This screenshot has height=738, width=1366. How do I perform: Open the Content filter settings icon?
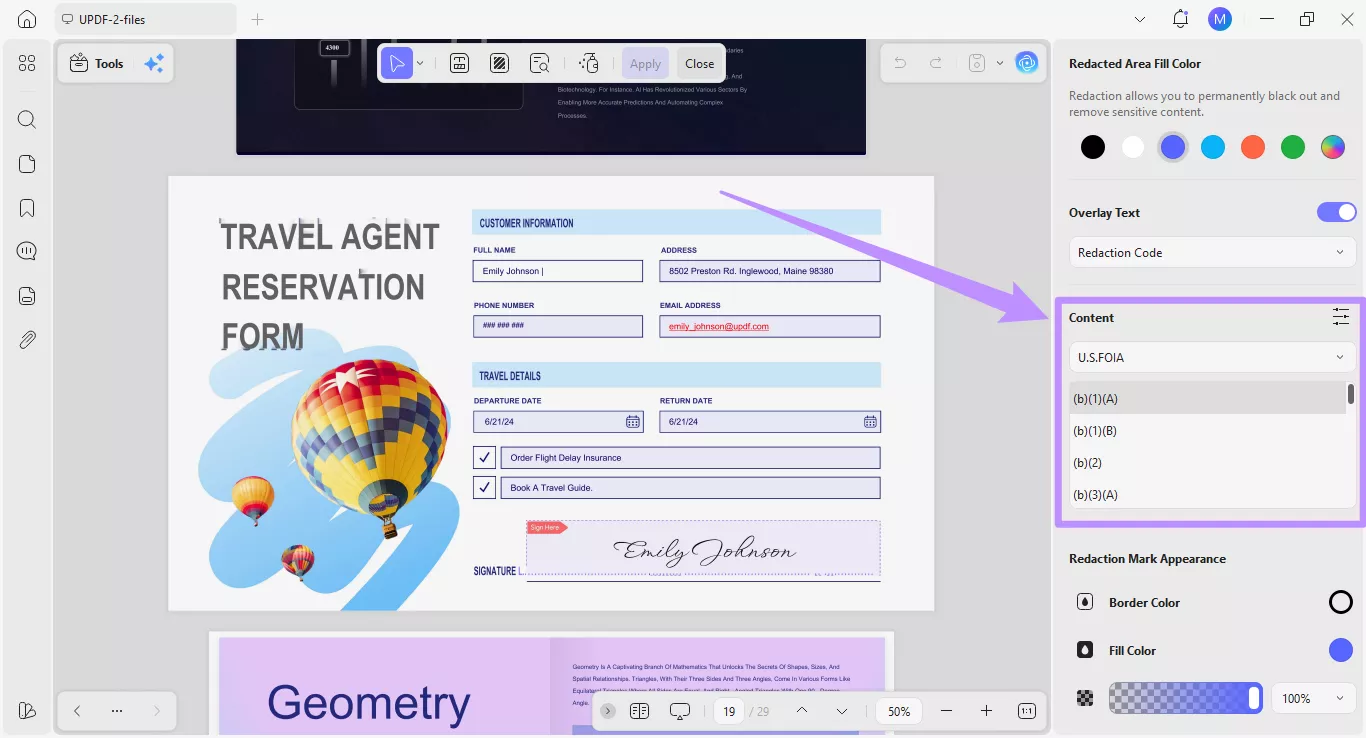click(x=1341, y=317)
